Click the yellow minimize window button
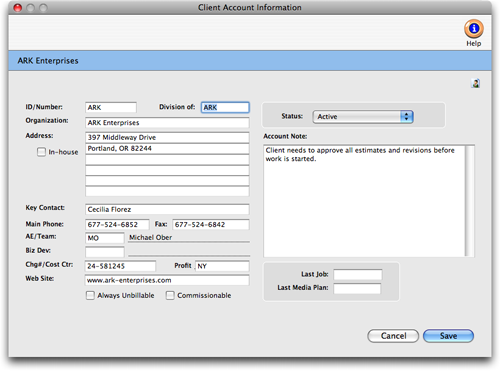The image size is (500, 371). coord(31,7)
